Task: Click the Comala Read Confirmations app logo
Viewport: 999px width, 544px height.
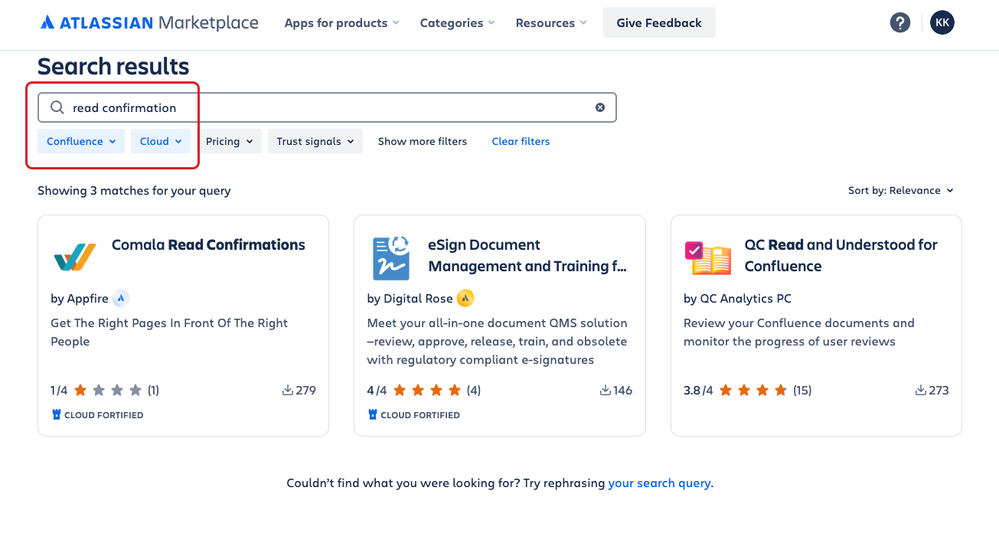Action: click(75, 257)
